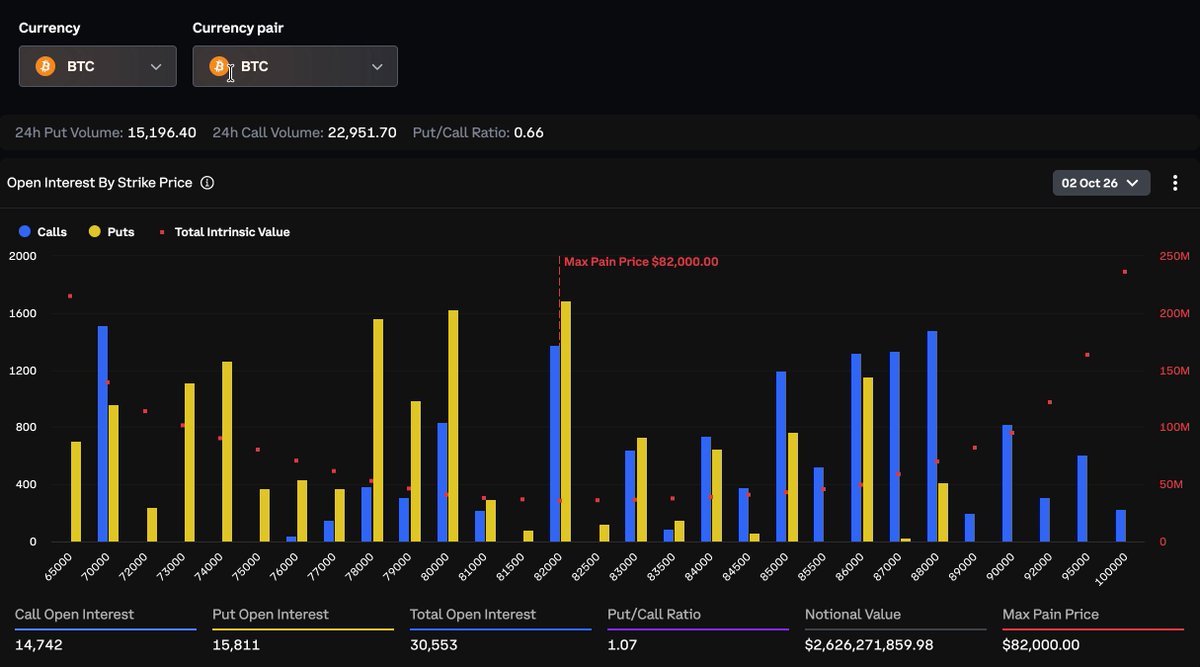This screenshot has width=1200, height=667.
Task: Click the info icon beside Open Interest By Strike Price
Action: [207, 183]
